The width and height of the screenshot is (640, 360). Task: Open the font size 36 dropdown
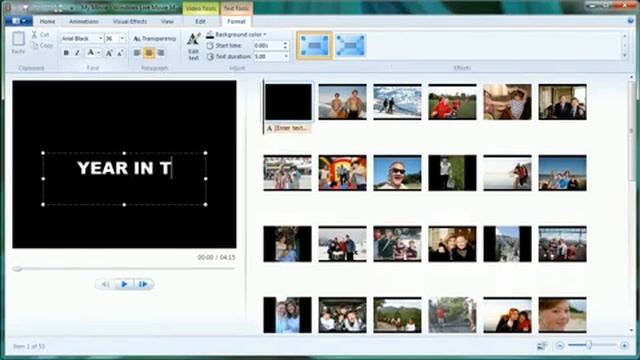click(x=122, y=38)
